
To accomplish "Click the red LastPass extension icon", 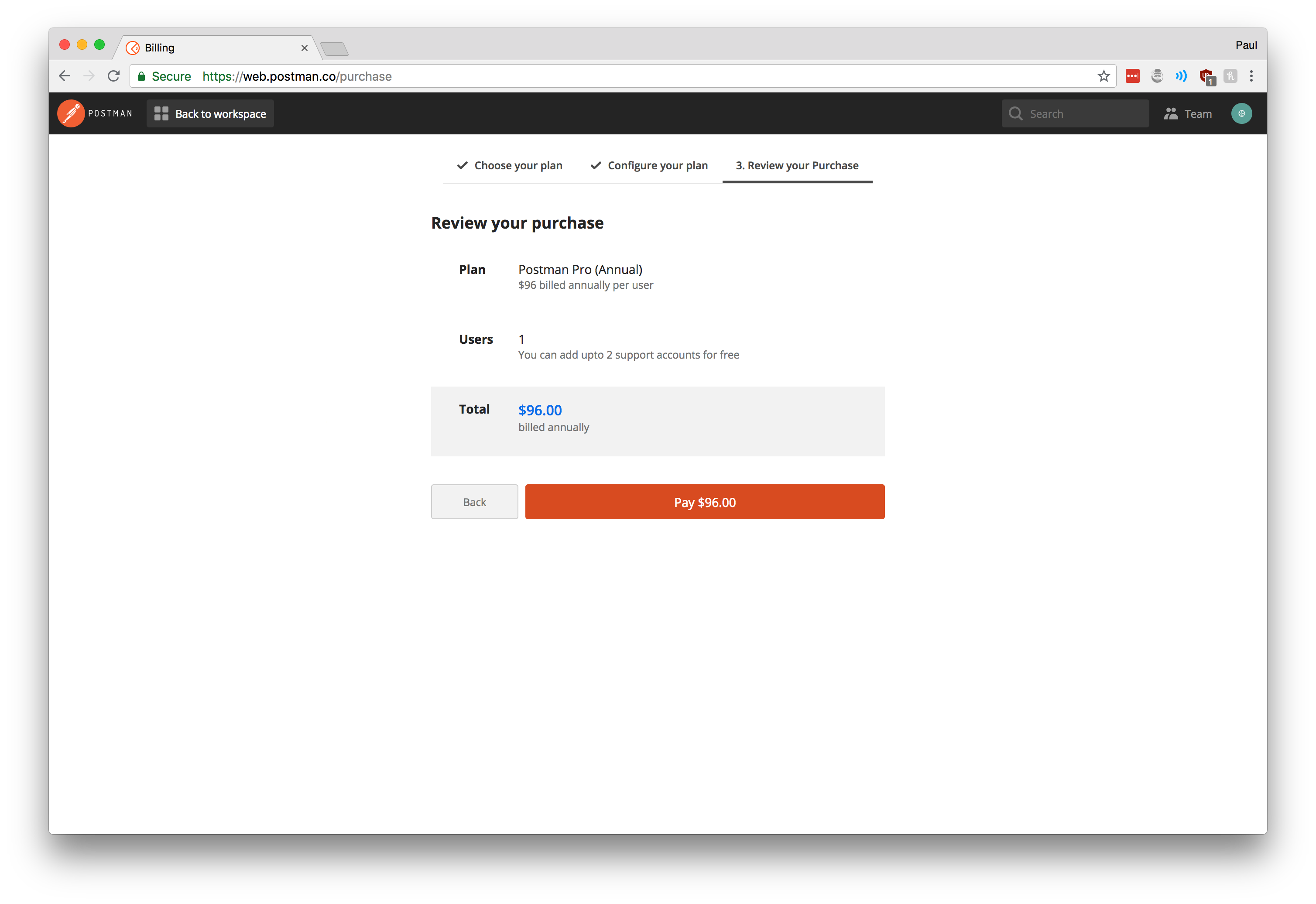I will tap(1132, 76).
